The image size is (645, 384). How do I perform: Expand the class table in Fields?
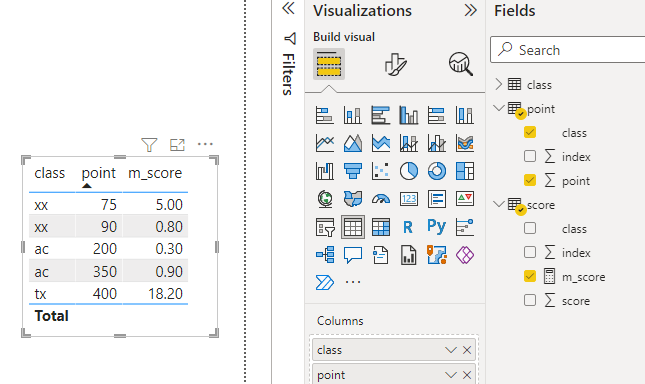499,84
